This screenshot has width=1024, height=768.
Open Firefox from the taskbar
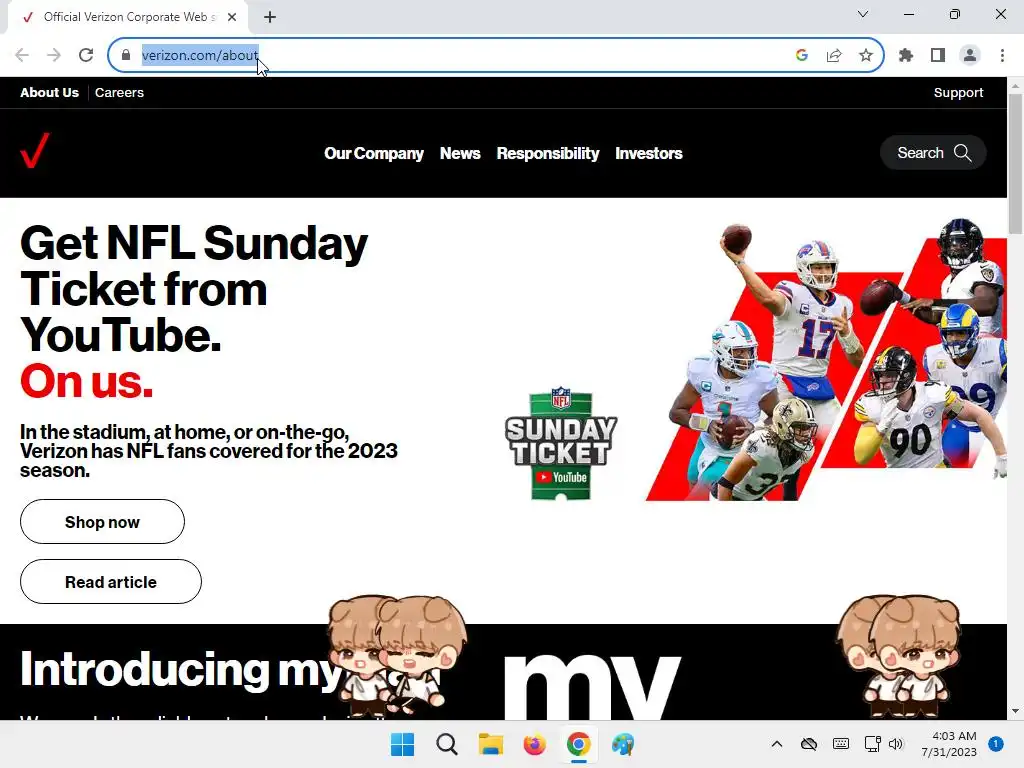pyautogui.click(x=534, y=744)
